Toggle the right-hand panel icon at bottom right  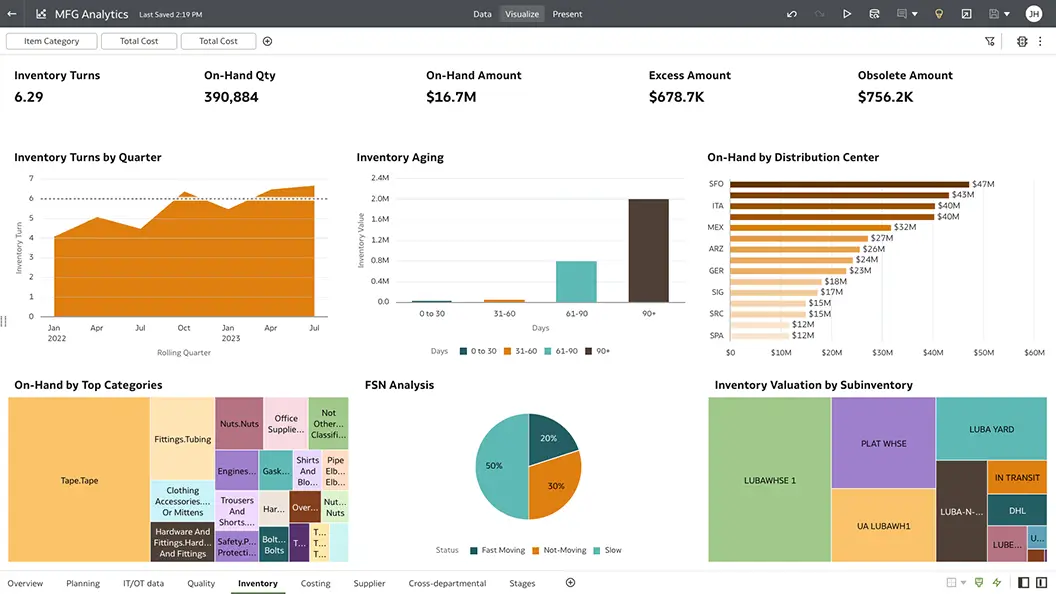pyautogui.click(x=1041, y=583)
